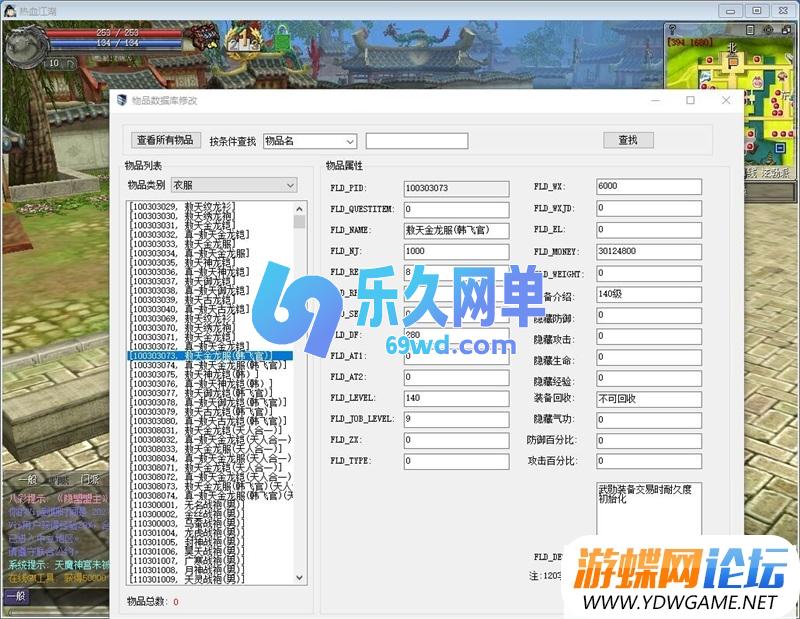Click the 一般 chat channel button at bottom
Image resolution: width=800 pixels, height=619 pixels.
tap(17, 596)
